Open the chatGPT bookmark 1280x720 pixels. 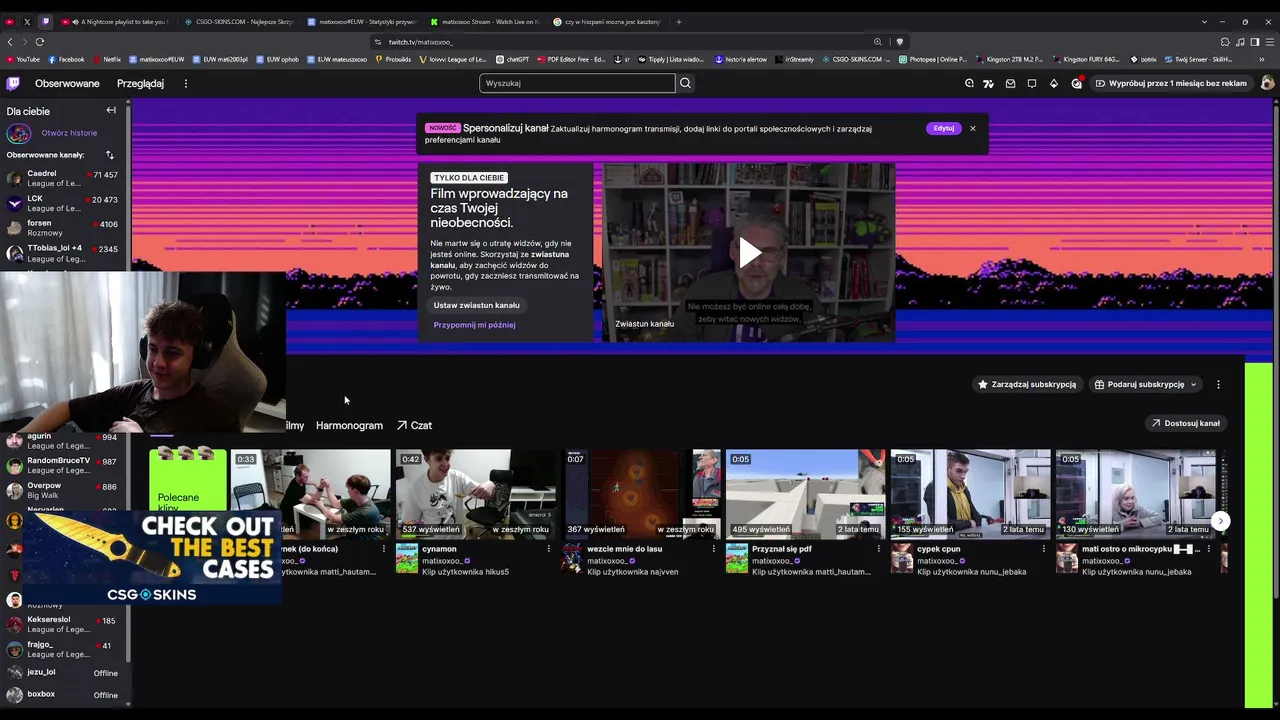tap(512, 59)
